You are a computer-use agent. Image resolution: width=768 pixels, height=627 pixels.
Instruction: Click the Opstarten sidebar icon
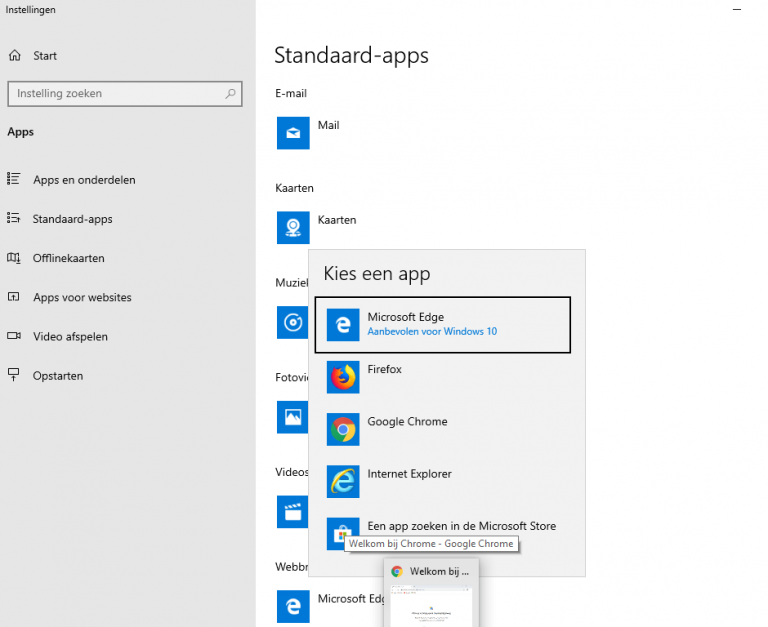(14, 375)
